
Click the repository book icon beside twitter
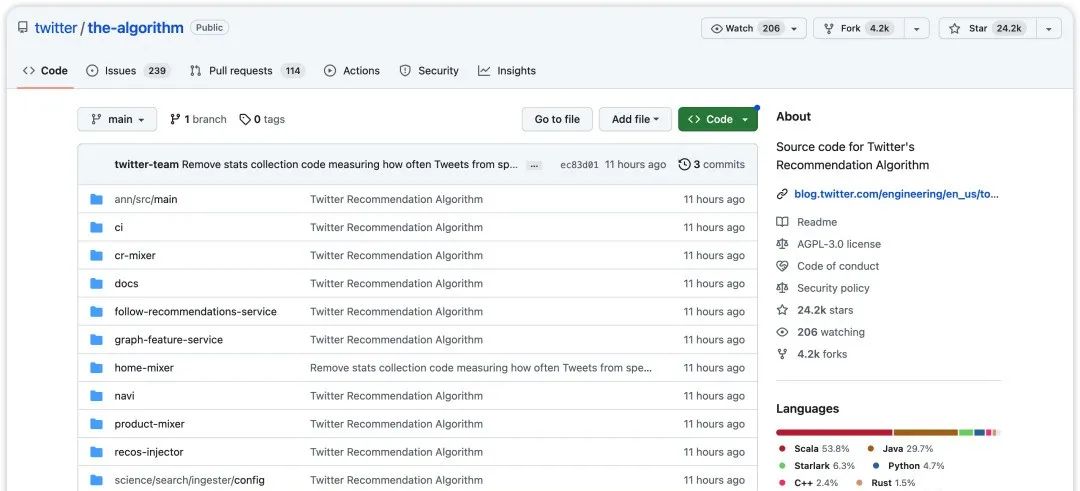coord(23,28)
